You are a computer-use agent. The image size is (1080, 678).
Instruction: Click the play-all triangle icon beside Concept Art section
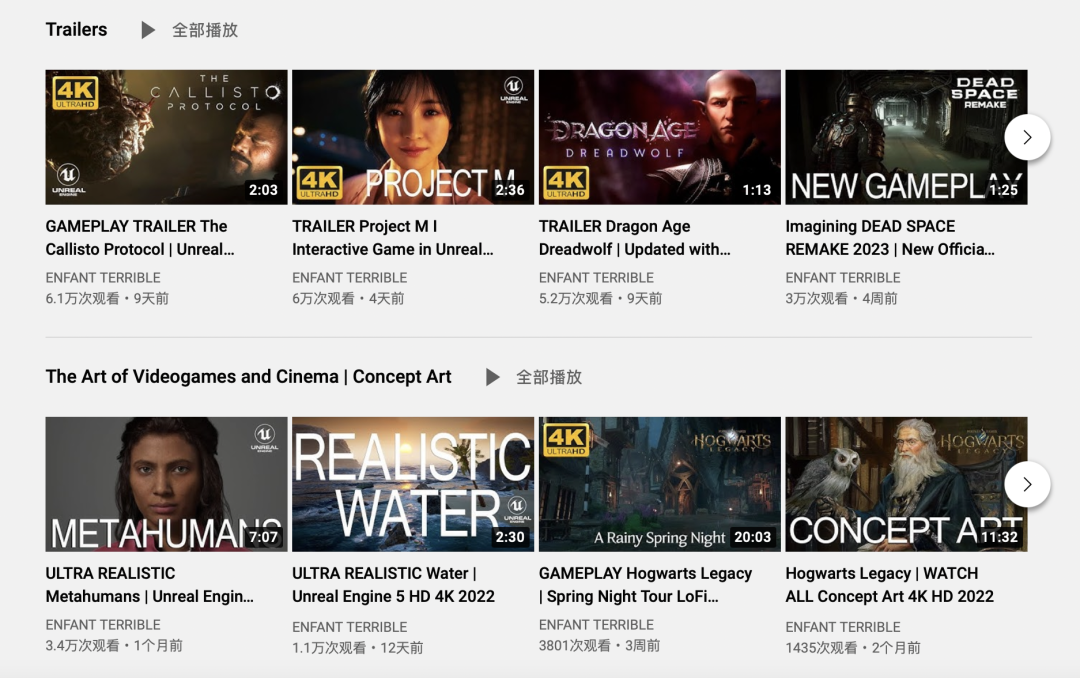[492, 378]
